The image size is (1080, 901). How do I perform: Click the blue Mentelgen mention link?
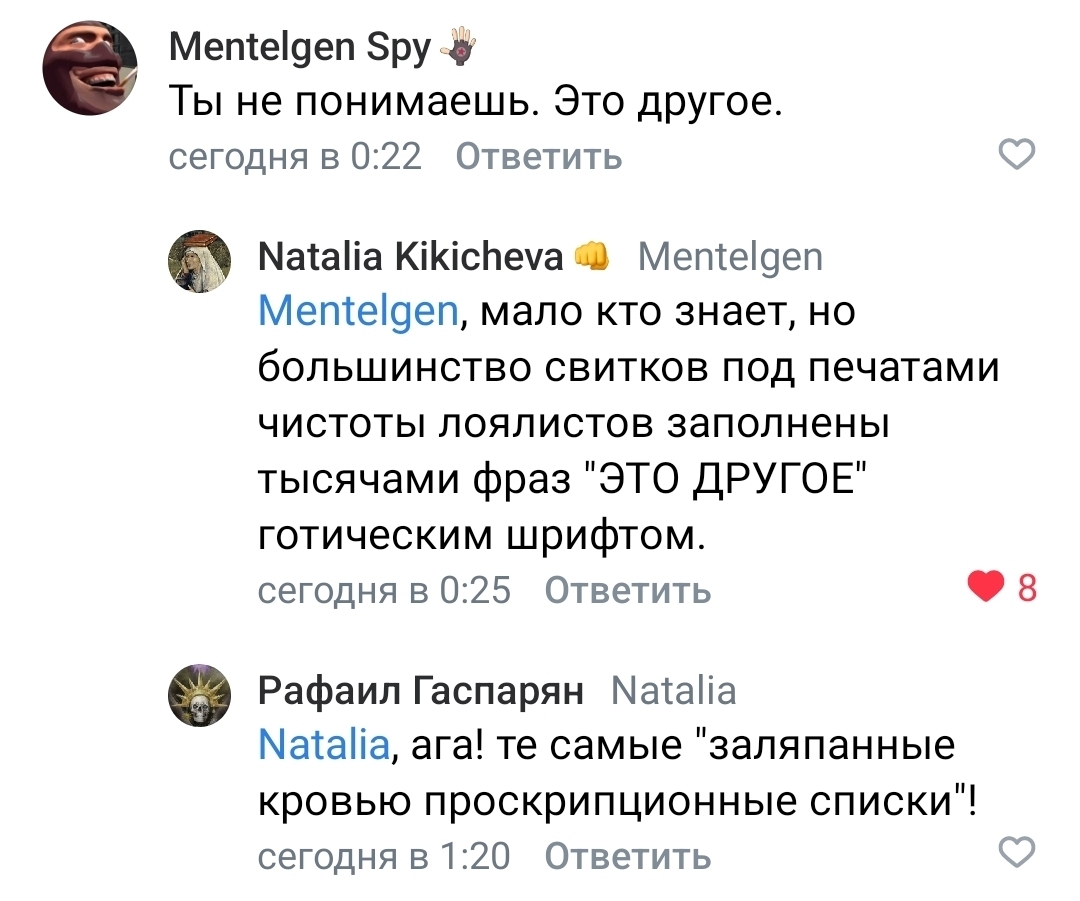(357, 314)
